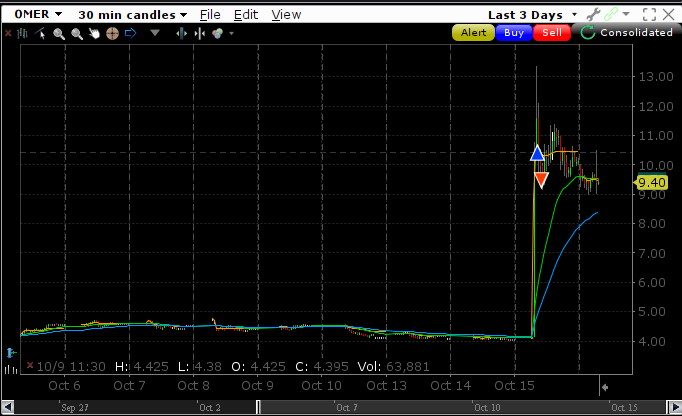Click the small x before 10/9 11:30
The width and height of the screenshot is (682, 416).
[30, 365]
